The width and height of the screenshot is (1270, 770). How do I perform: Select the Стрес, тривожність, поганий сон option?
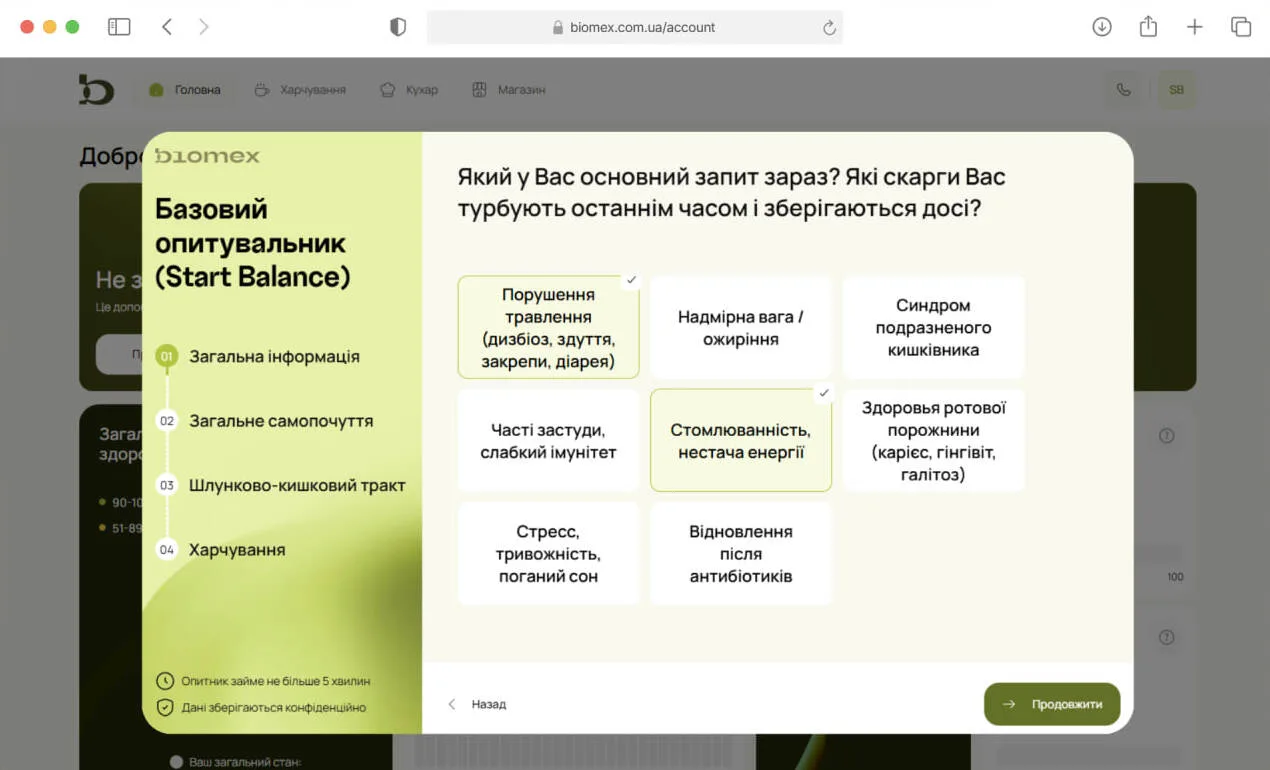pyautogui.click(x=548, y=553)
